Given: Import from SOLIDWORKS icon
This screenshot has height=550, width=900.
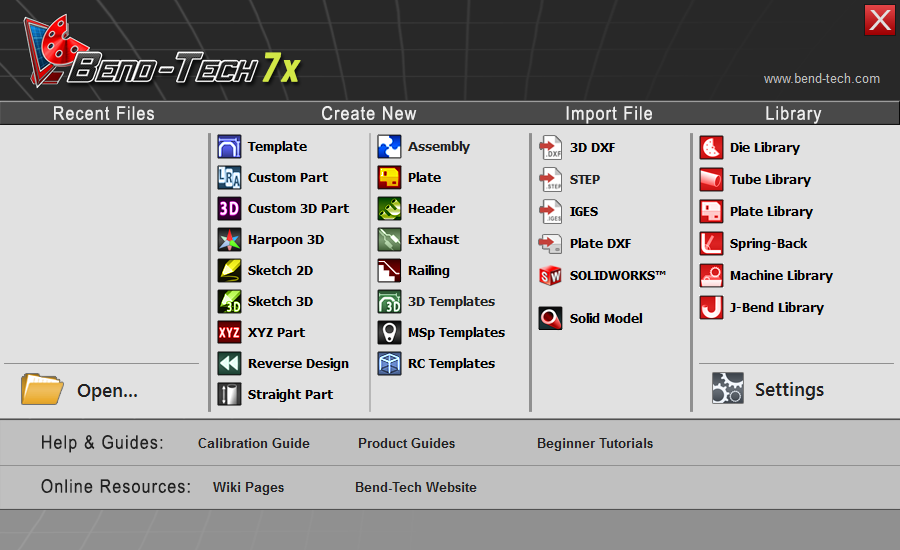Looking at the screenshot, I should click(550, 276).
